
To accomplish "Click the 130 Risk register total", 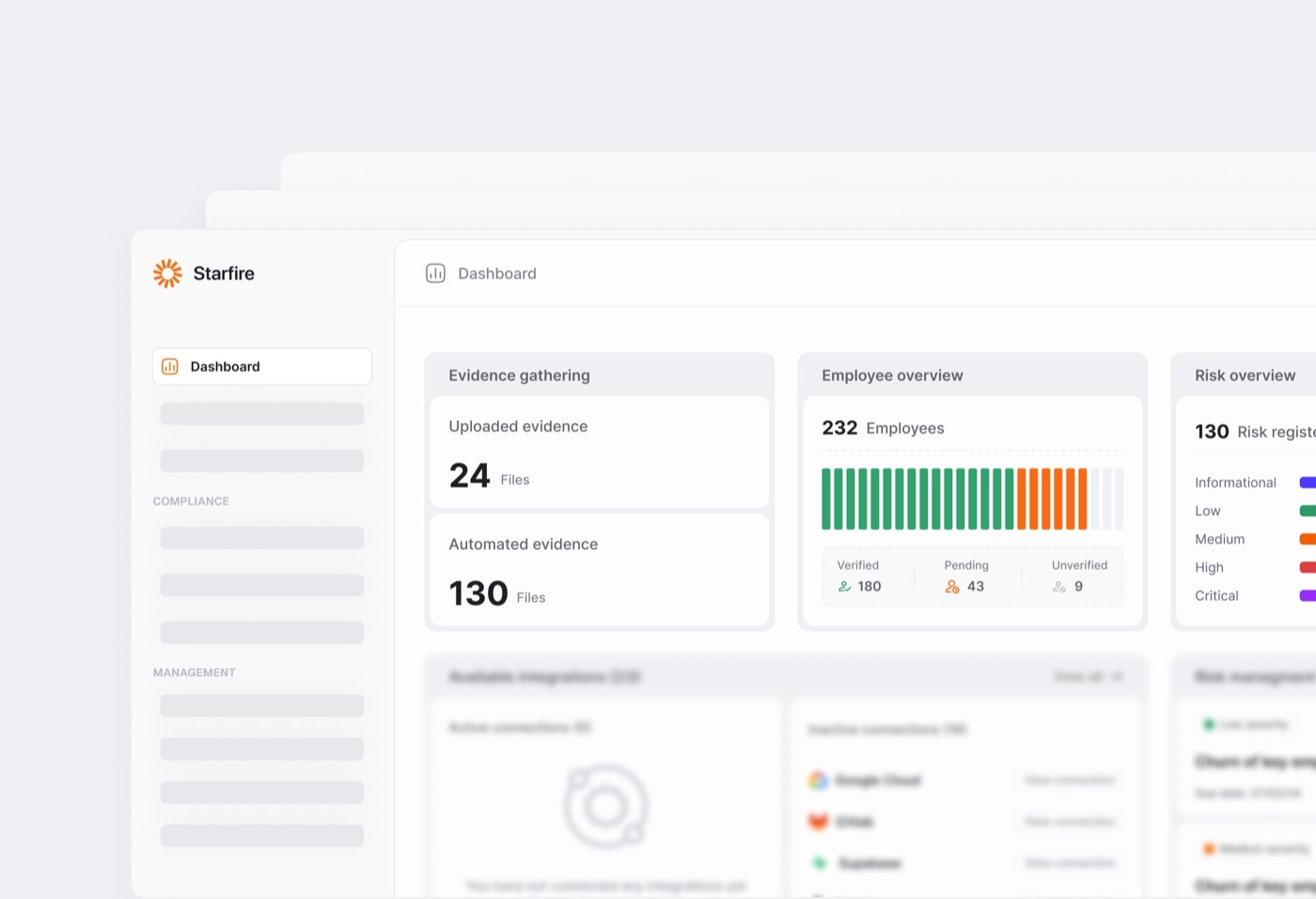I will pyautogui.click(x=1255, y=432).
